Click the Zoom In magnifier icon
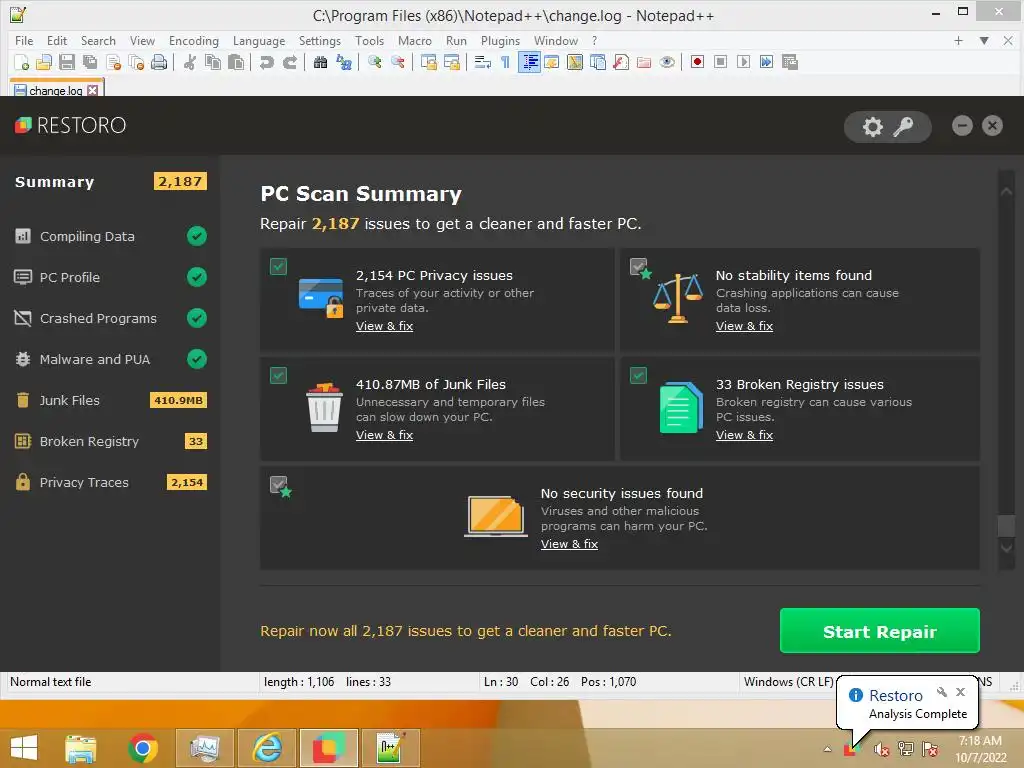Image resolution: width=1024 pixels, height=768 pixels. click(x=374, y=62)
